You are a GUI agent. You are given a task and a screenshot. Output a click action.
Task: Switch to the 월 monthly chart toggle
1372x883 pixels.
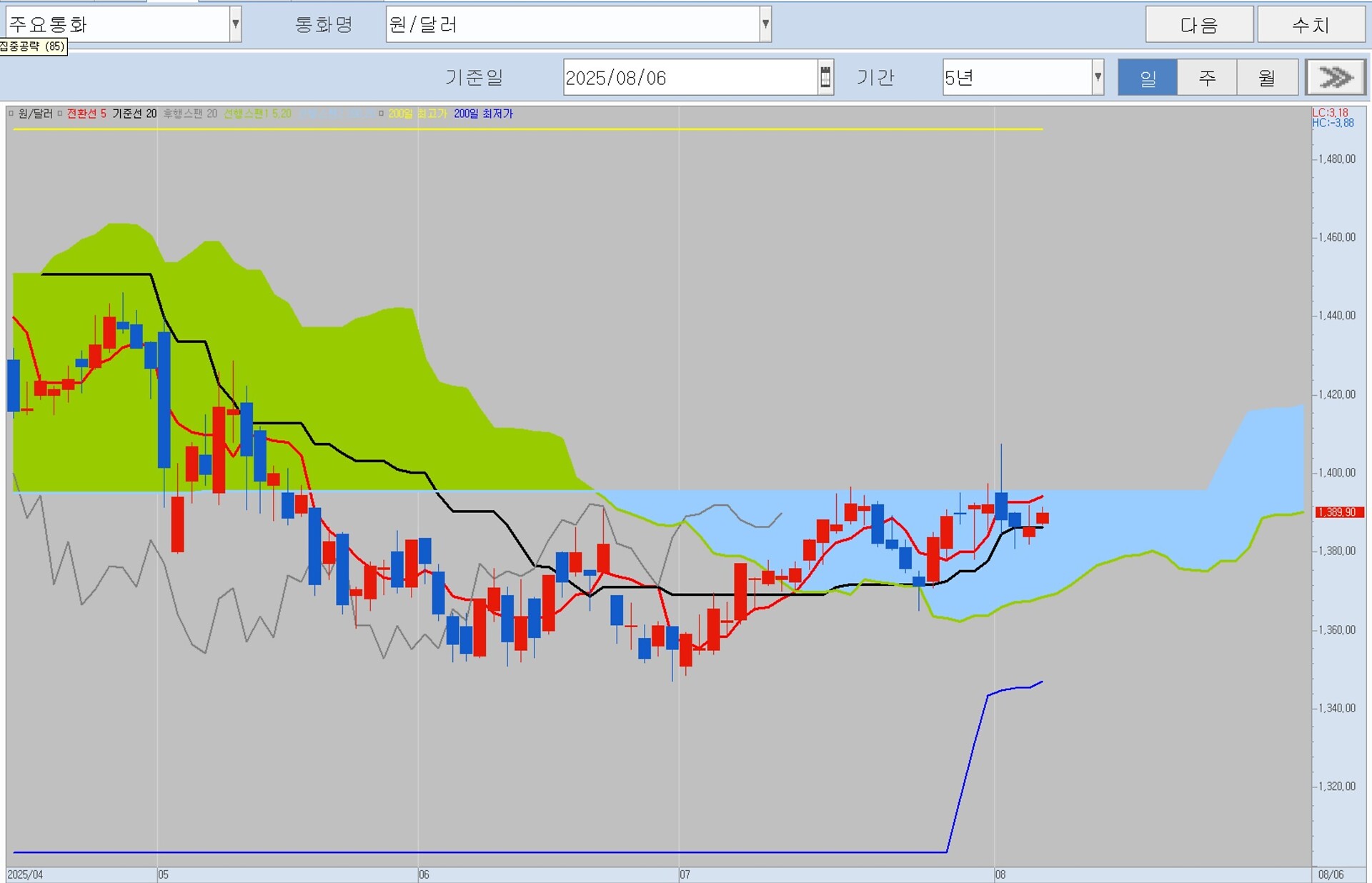pyautogui.click(x=1266, y=77)
